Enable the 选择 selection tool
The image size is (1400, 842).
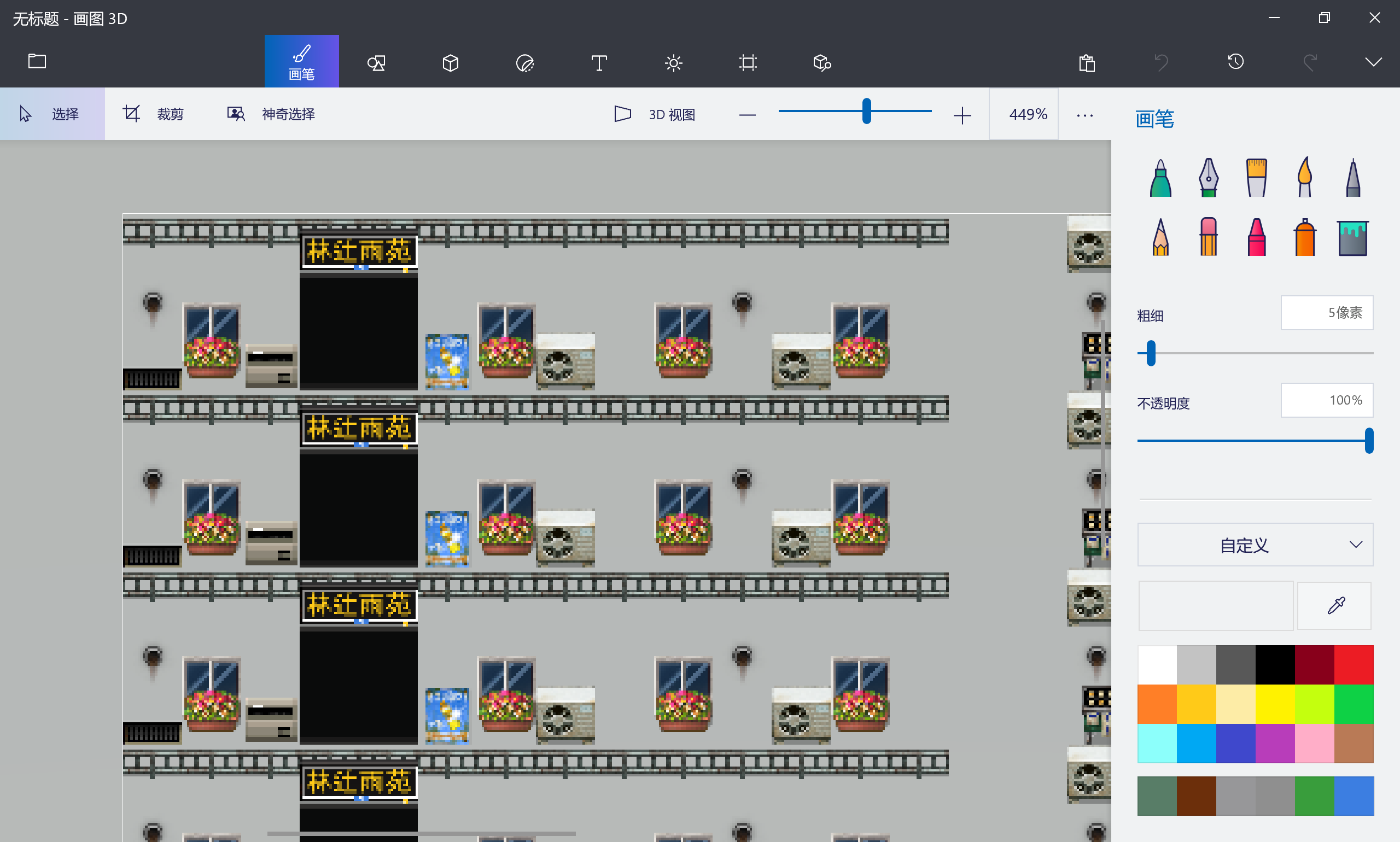coord(52,114)
